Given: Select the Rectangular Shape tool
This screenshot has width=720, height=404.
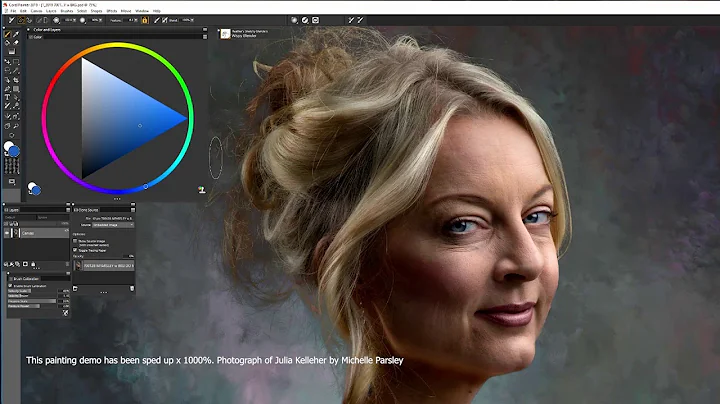Looking at the screenshot, I should pos(16,89).
